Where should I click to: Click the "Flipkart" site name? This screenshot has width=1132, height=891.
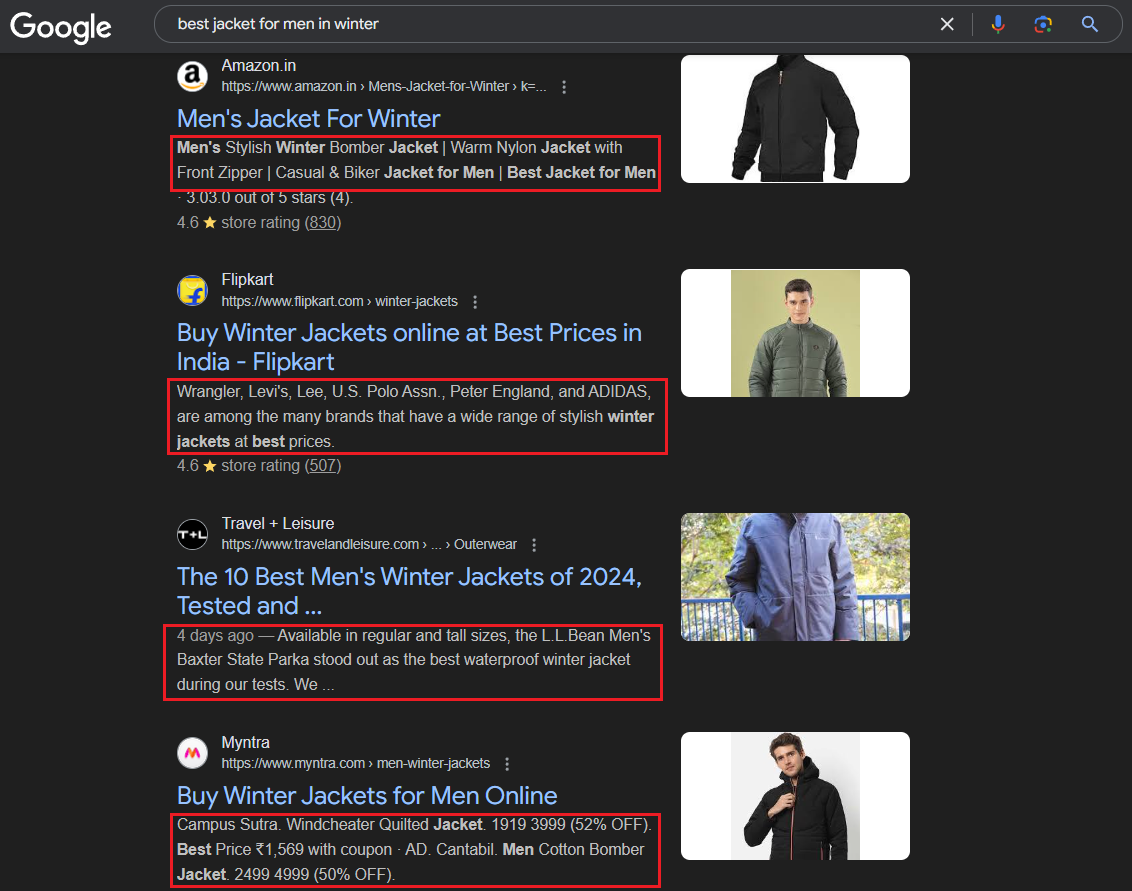point(247,279)
